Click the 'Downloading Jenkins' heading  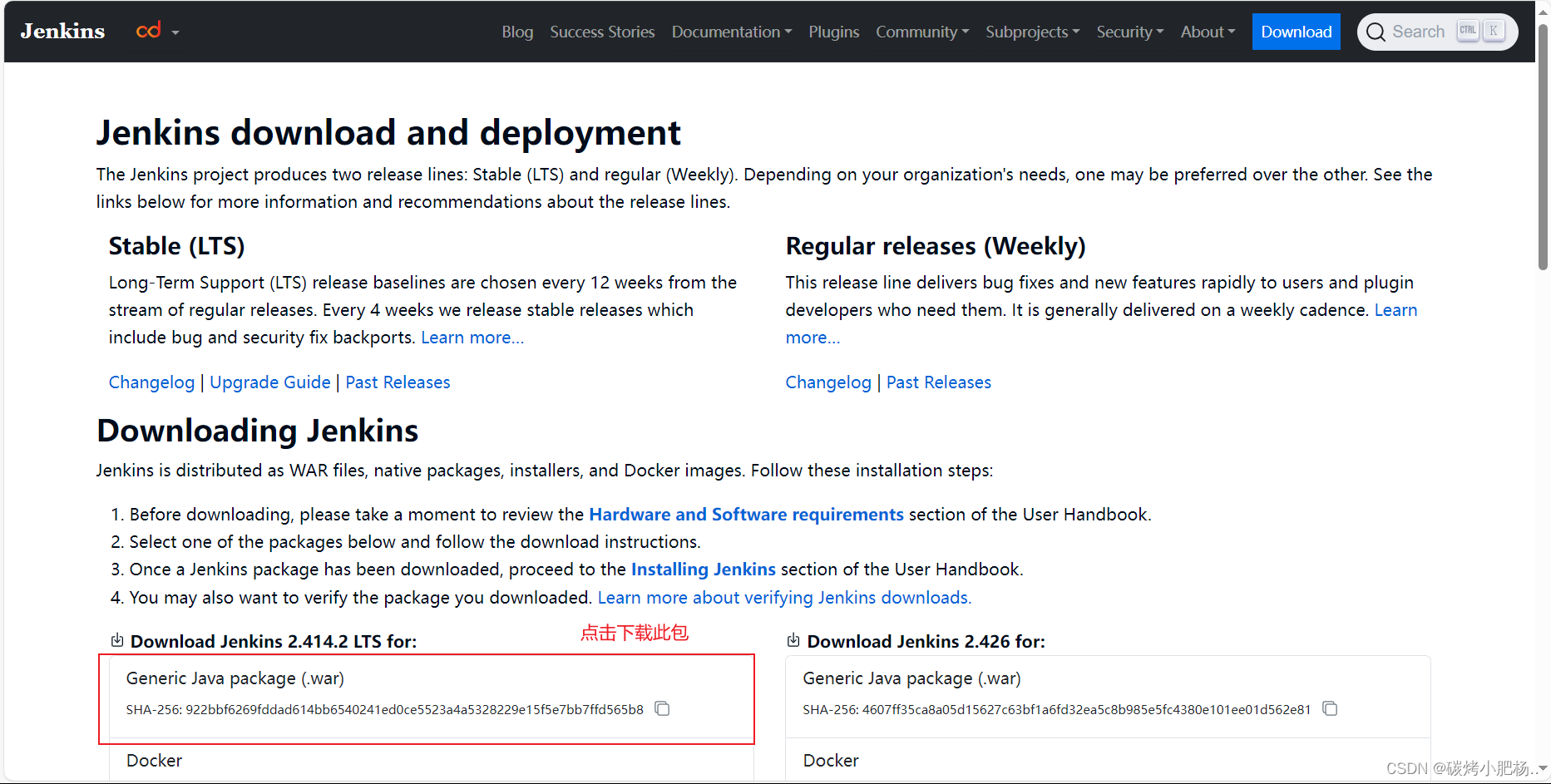coord(258,431)
